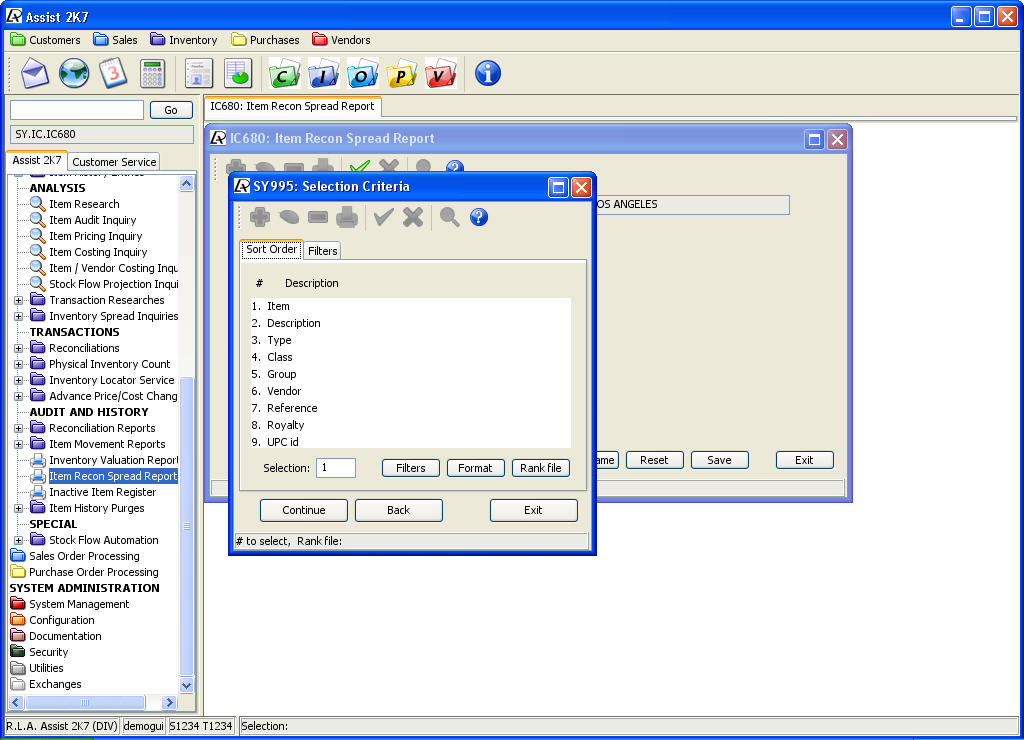Click the report chart icon in main toolbar
The height and width of the screenshot is (740, 1024).
pyautogui.click(x=238, y=73)
